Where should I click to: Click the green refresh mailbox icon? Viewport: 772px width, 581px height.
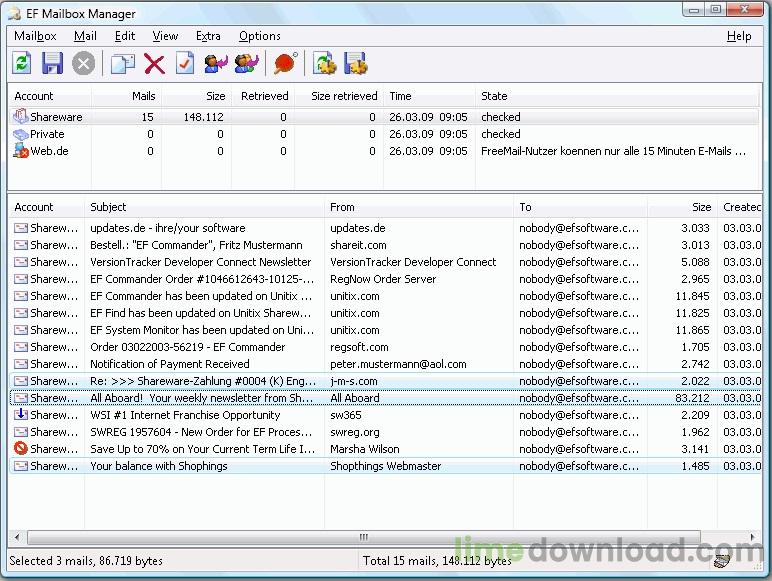22,64
